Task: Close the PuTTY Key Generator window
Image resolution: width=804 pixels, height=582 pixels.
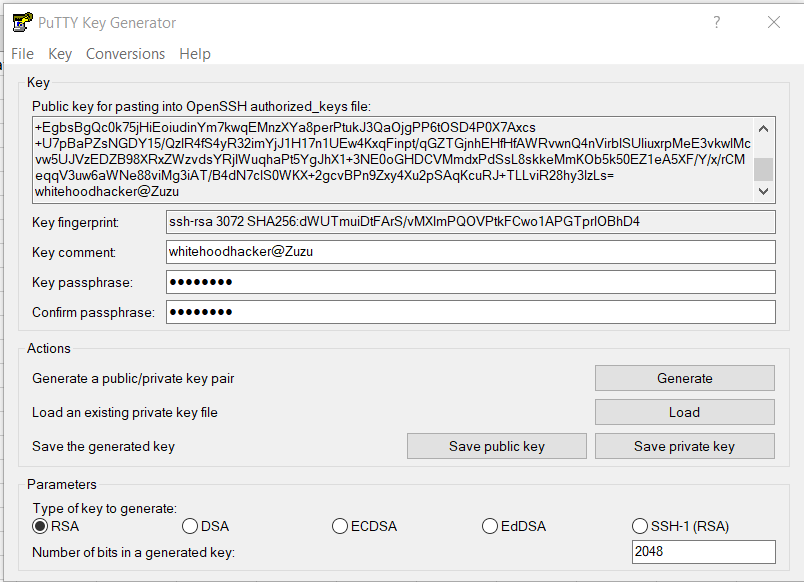Action: 774,22
